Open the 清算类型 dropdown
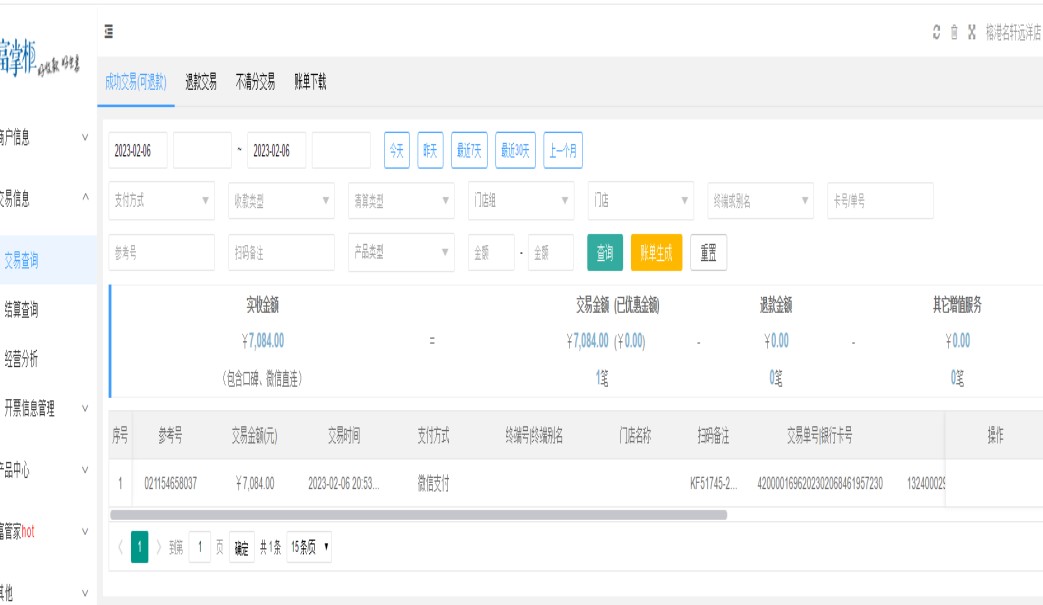 point(401,201)
